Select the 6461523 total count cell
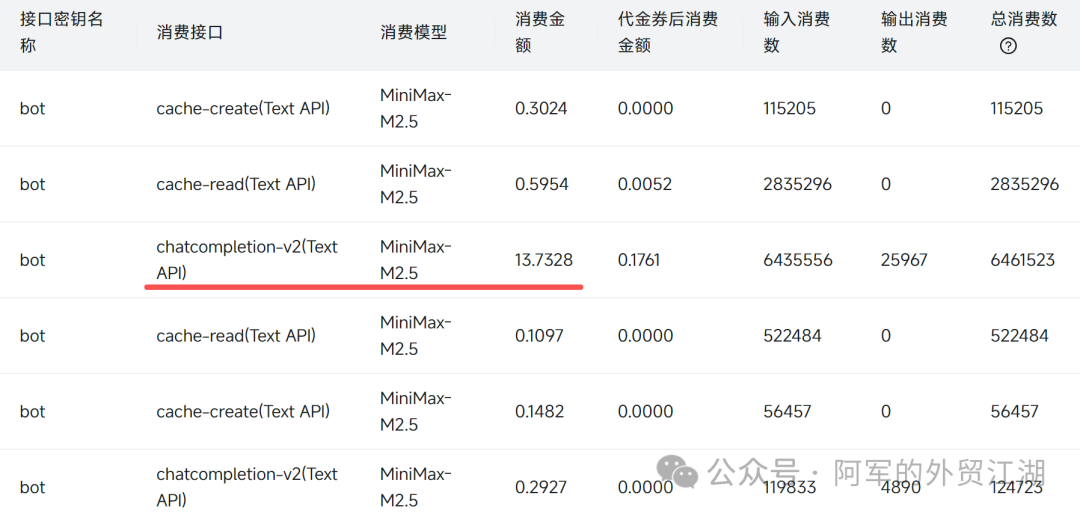 [x=1022, y=260]
